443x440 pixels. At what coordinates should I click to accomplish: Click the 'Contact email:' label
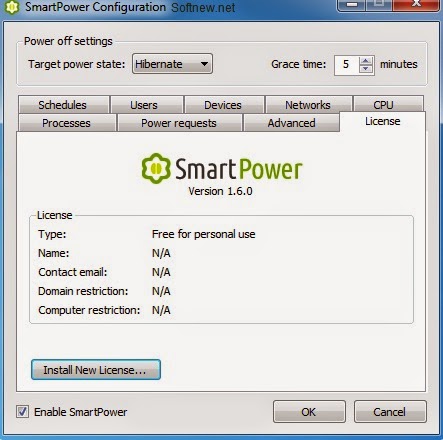[x=73, y=272]
